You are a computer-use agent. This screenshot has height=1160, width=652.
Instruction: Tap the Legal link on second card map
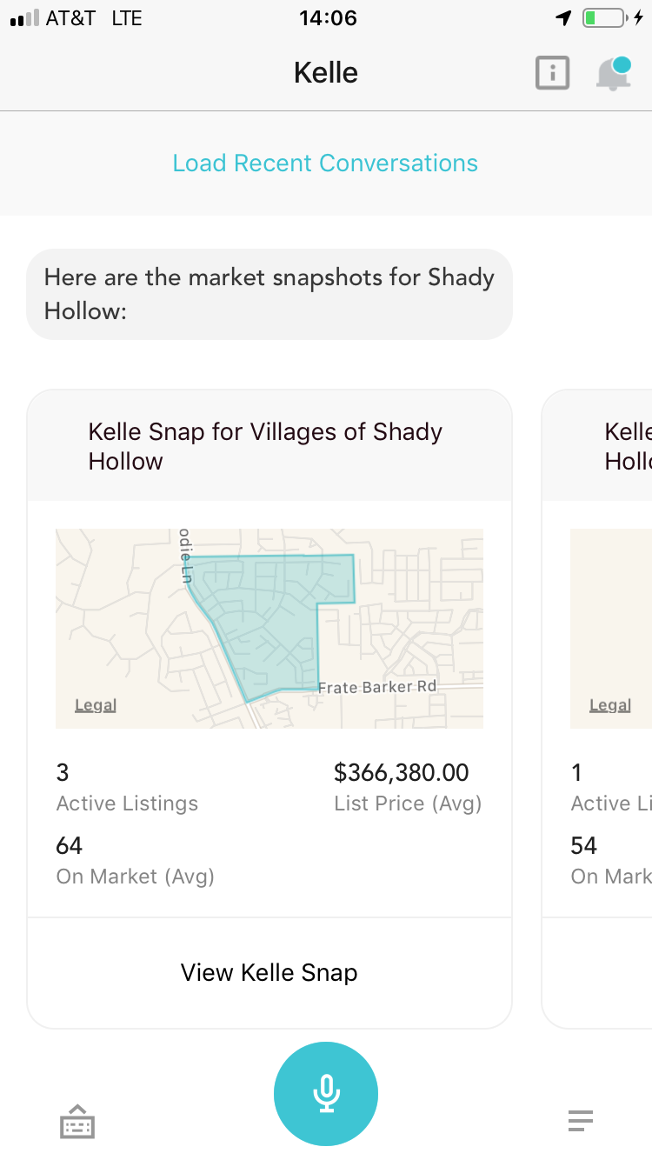tap(610, 705)
